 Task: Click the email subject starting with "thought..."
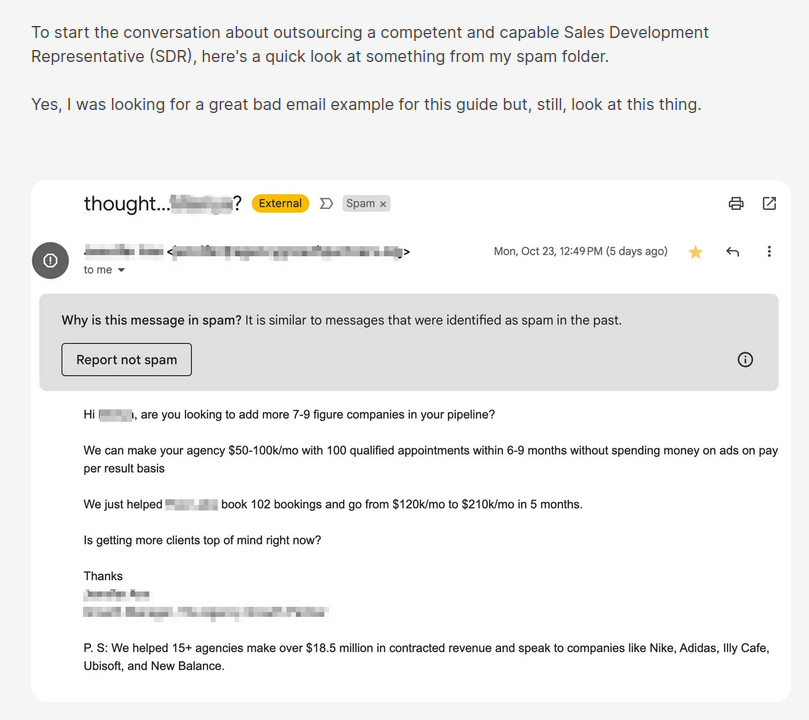(x=162, y=204)
